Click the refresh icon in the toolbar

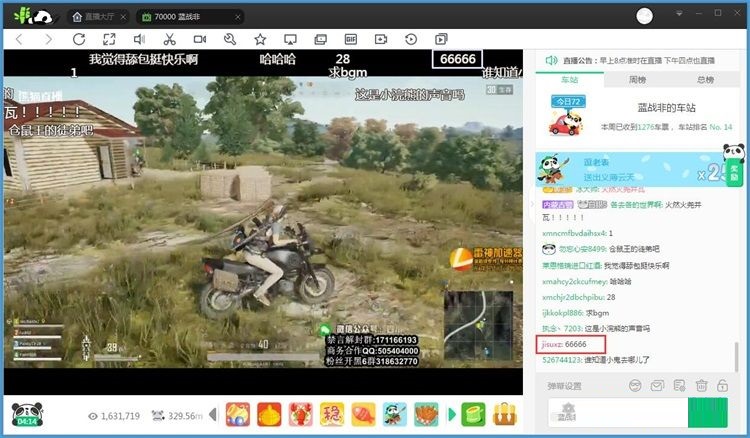[79, 39]
